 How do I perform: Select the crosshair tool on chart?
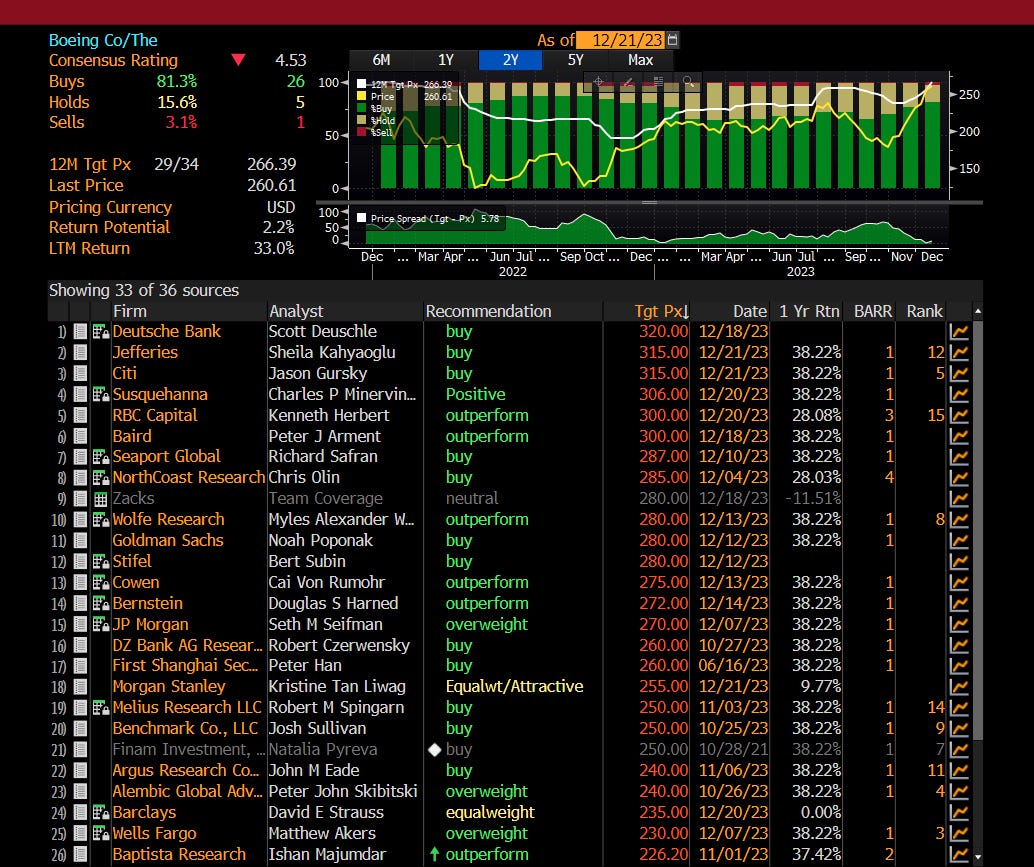coord(598,82)
